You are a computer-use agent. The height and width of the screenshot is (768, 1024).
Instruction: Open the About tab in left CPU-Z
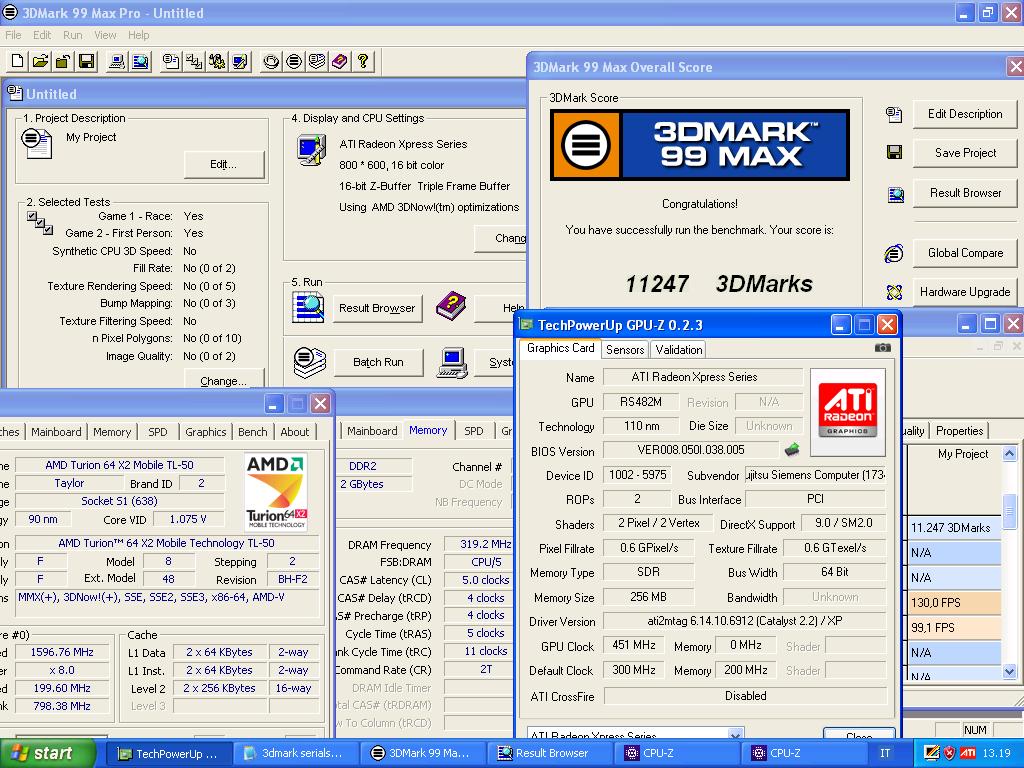pyautogui.click(x=295, y=432)
